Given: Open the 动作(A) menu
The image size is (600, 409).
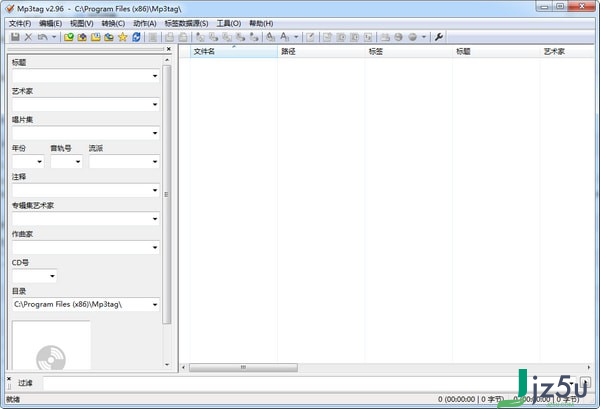Looking at the screenshot, I should click(x=145, y=23).
